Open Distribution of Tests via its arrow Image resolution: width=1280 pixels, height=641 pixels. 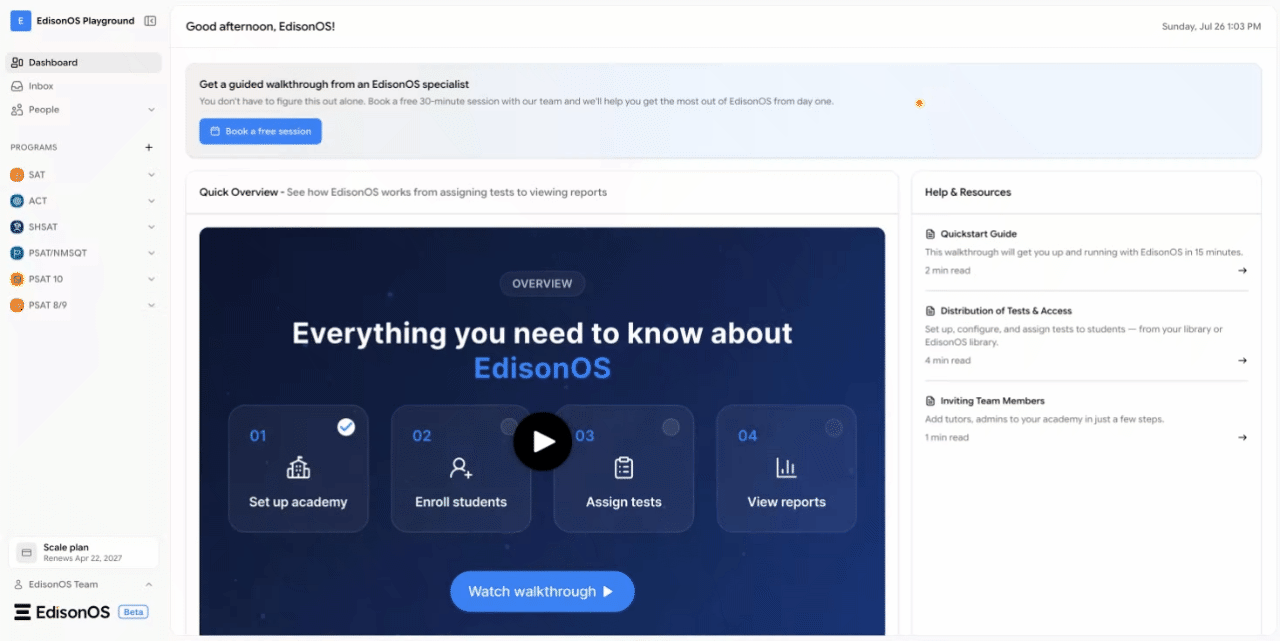pos(1242,360)
